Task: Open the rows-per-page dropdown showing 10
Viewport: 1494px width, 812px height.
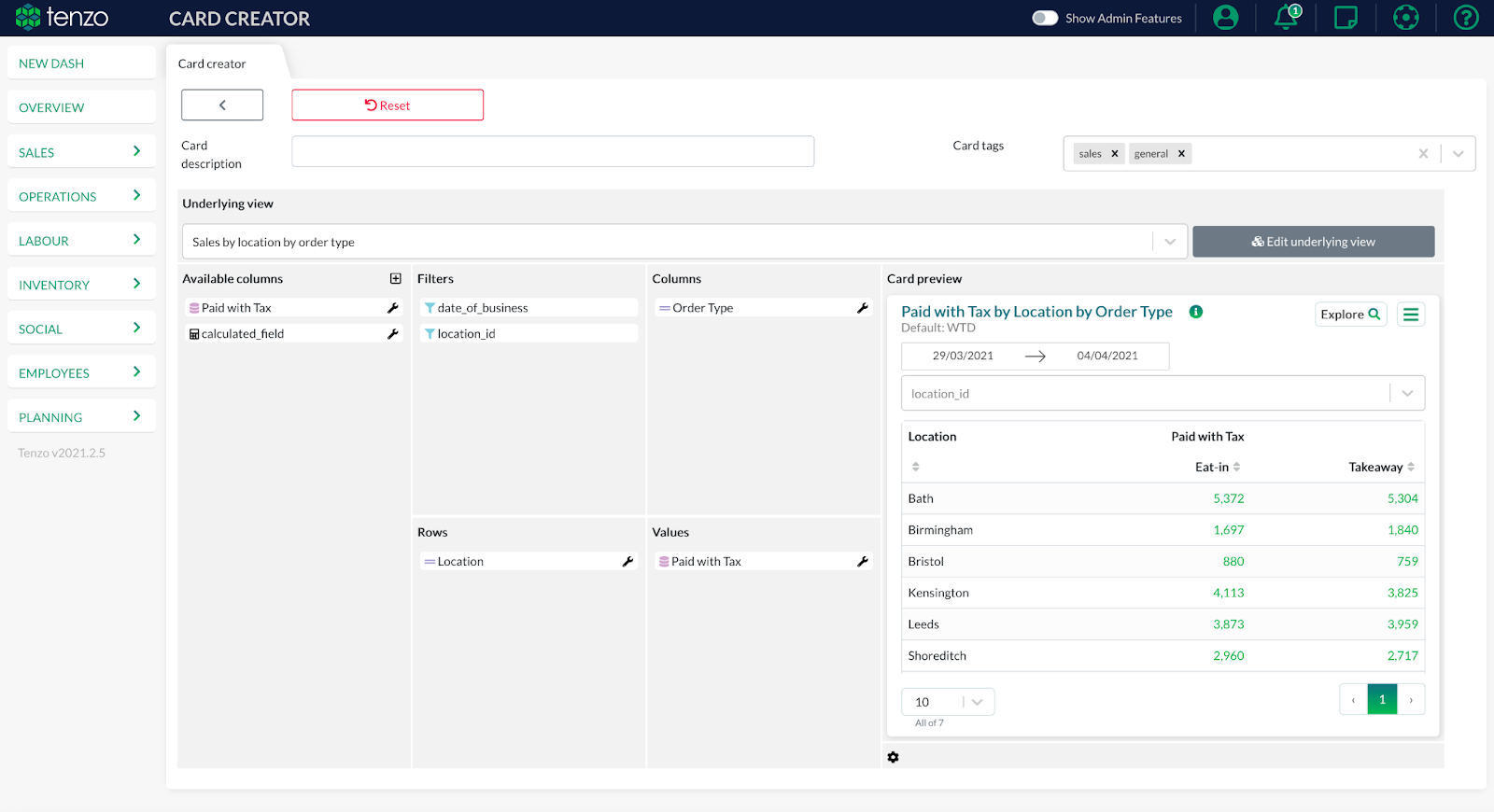Action: (948, 702)
